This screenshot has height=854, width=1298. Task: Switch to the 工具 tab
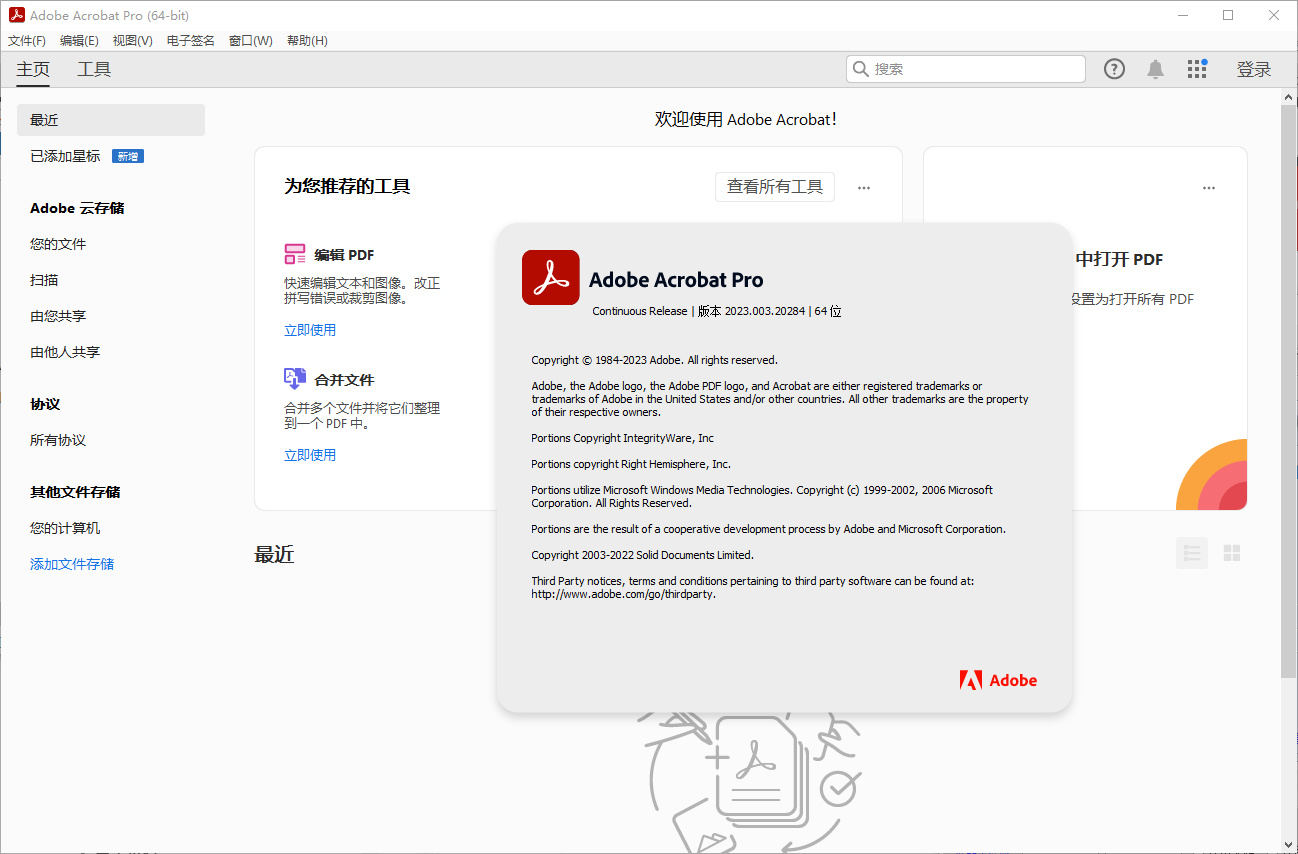(x=94, y=69)
